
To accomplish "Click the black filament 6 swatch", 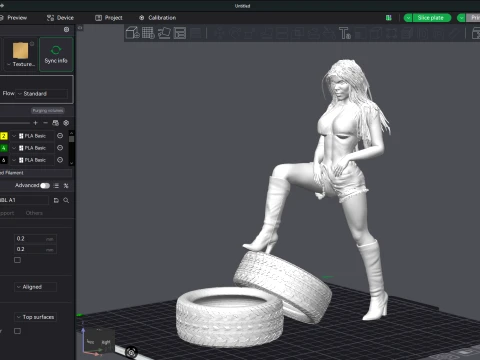I will click(4, 160).
